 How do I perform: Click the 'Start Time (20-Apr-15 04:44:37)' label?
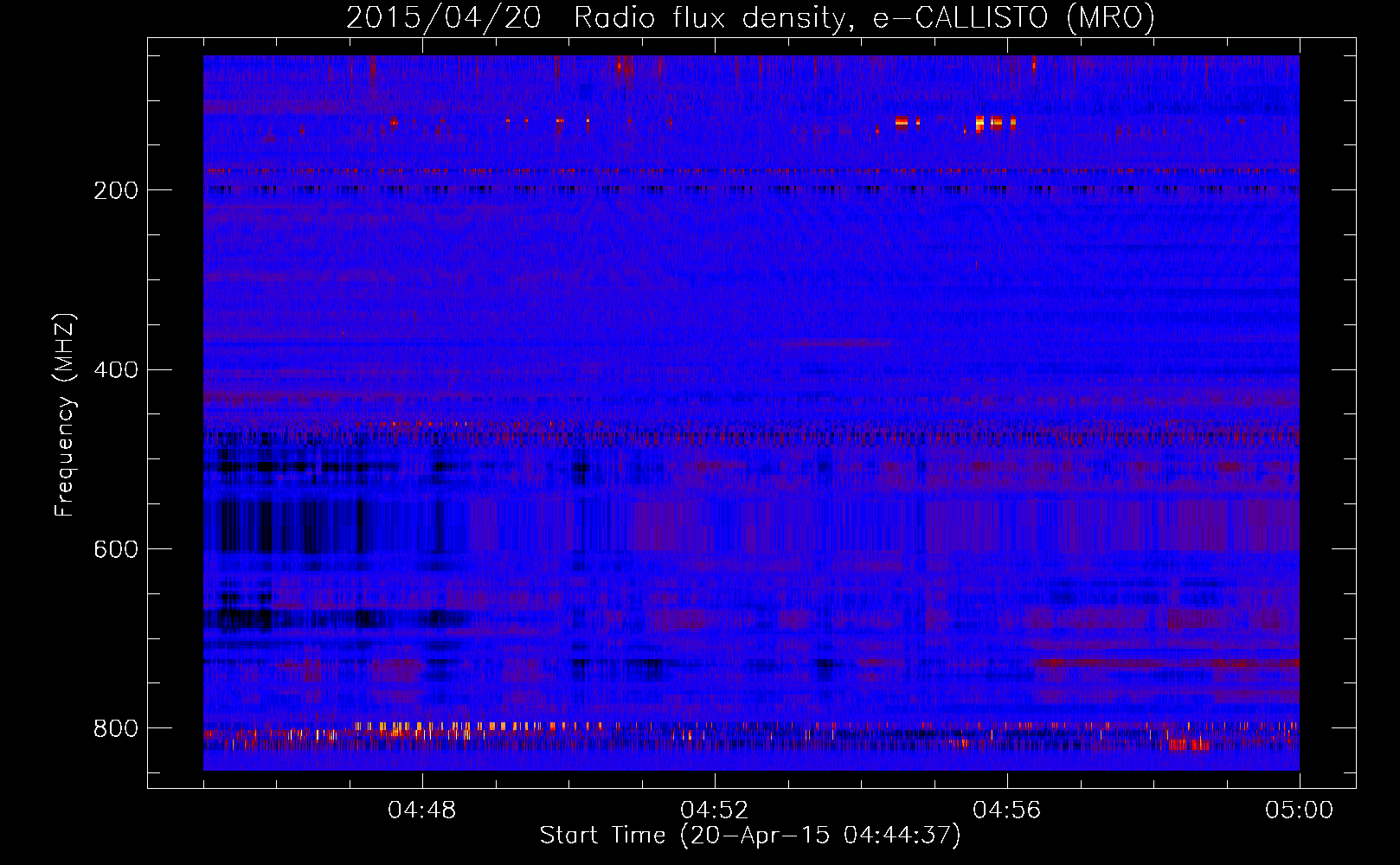(750, 835)
